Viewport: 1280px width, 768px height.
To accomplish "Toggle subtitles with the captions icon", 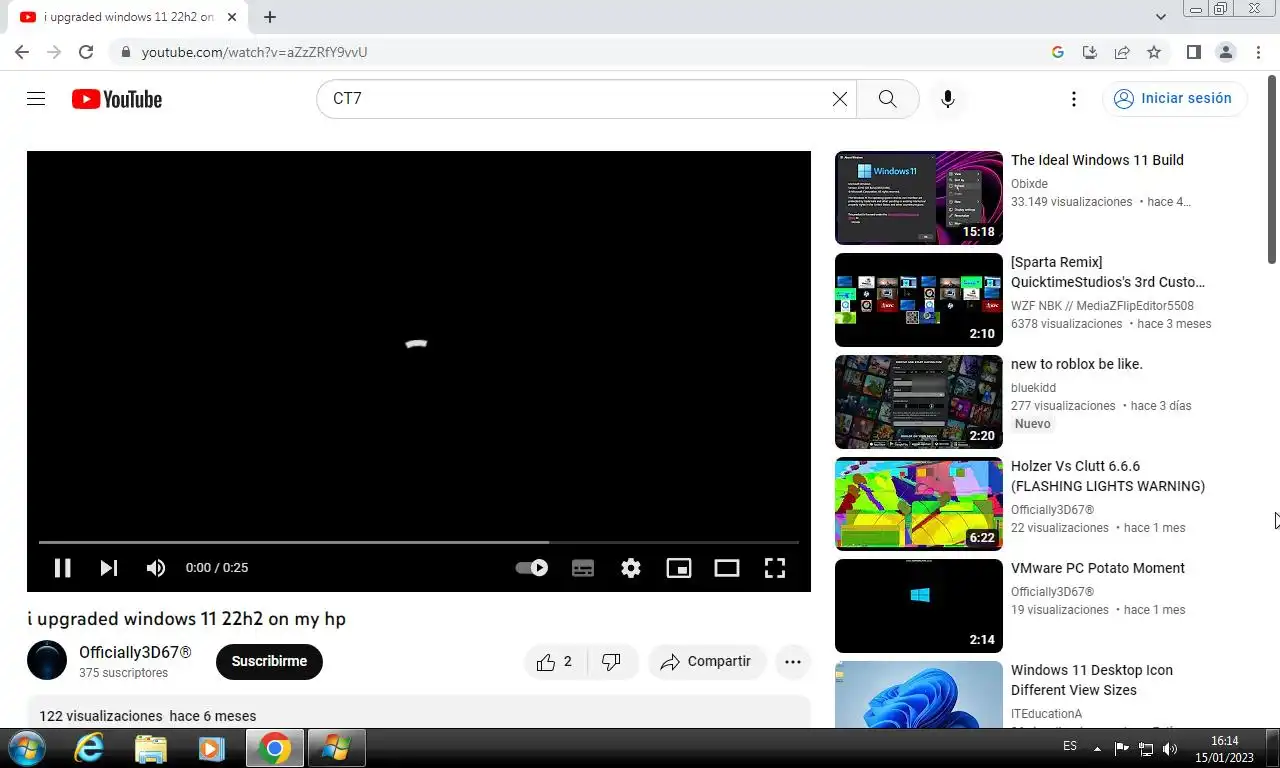I will click(x=583, y=568).
